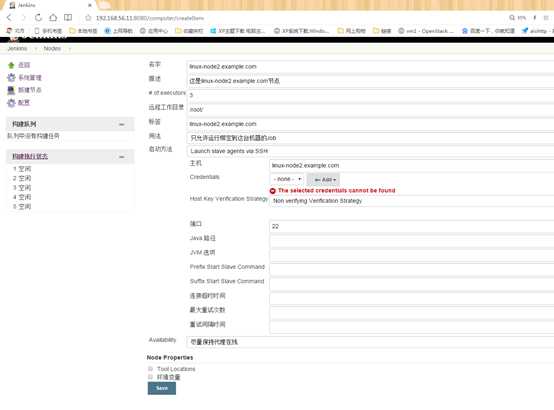
Task: Click 新建节点 computer icon
Action: 11,90
